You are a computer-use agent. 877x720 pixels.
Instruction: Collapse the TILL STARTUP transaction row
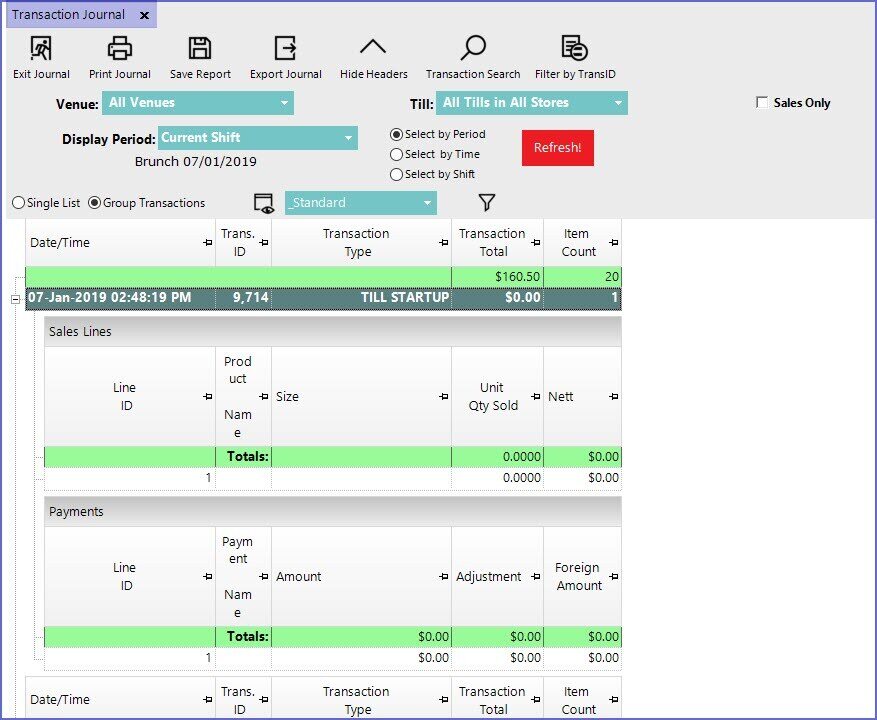[15, 298]
